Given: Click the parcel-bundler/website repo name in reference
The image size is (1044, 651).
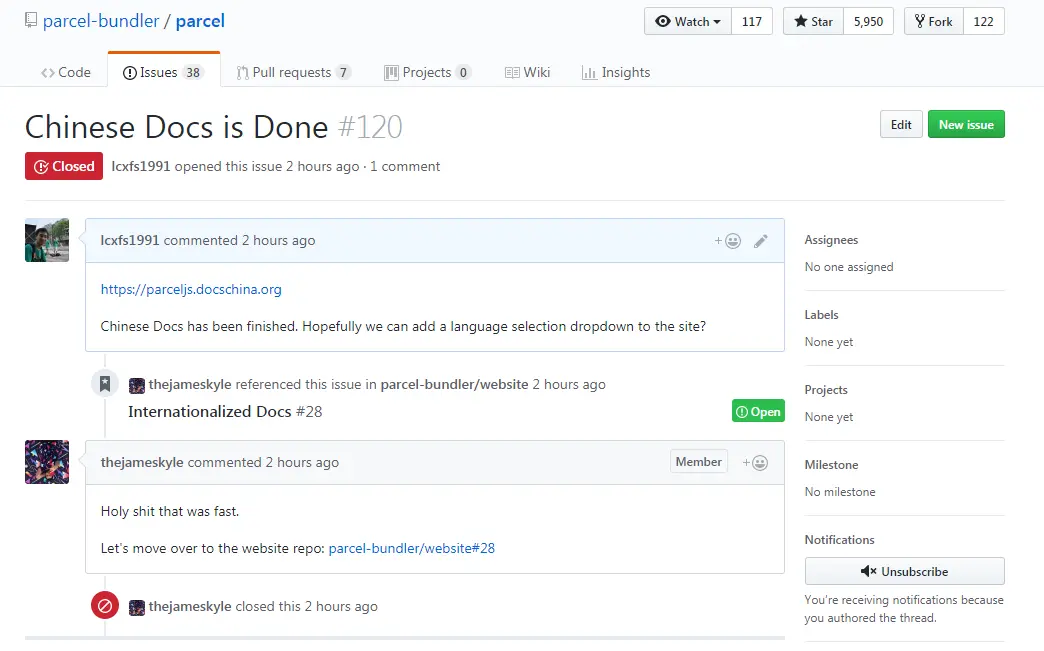Looking at the screenshot, I should (454, 385).
